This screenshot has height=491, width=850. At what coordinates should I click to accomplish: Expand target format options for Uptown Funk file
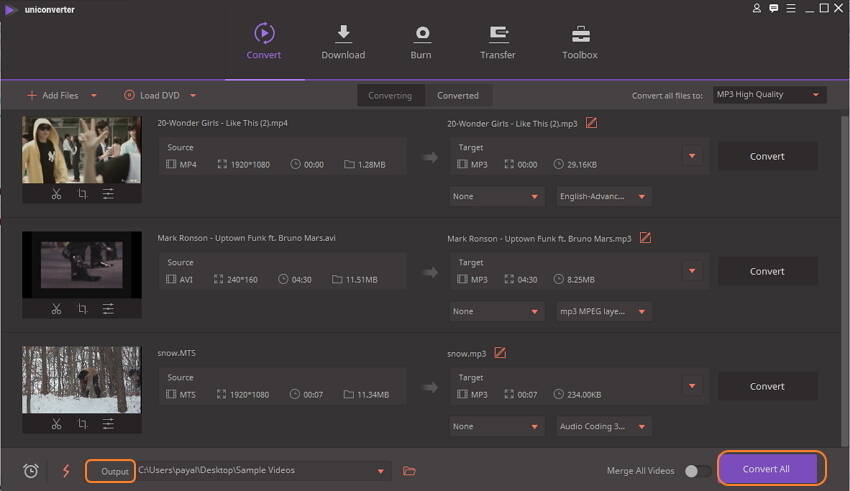click(x=692, y=271)
